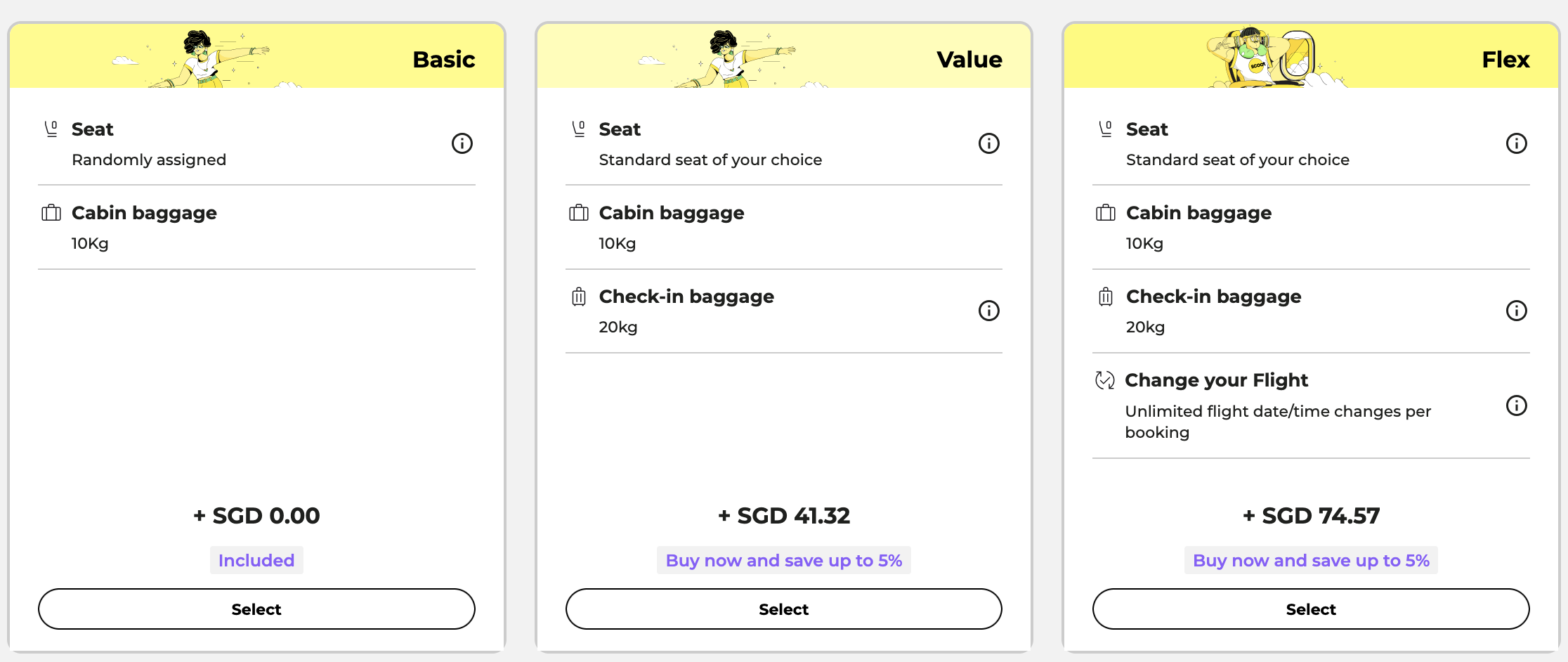Viewport: 1568px width, 662px height.
Task: Click the seat icon on Basic card
Action: [x=51, y=129]
